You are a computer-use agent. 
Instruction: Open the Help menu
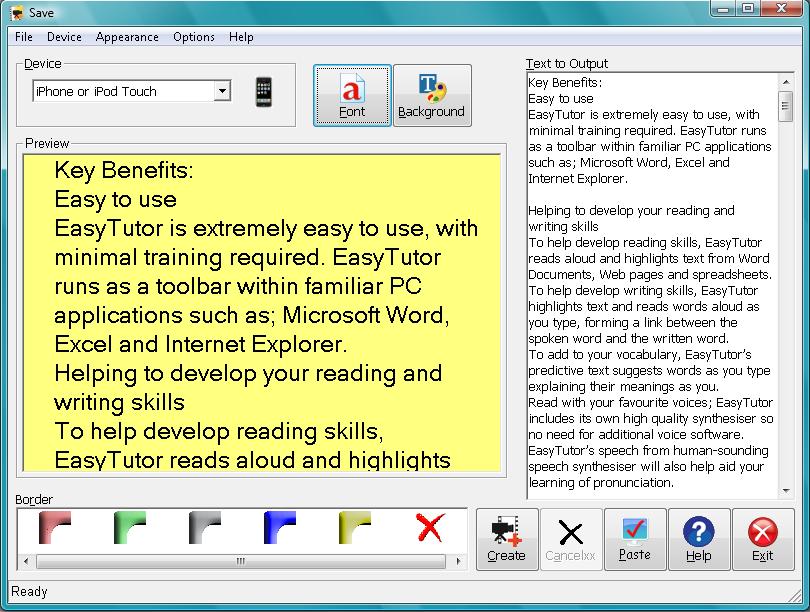[241, 37]
